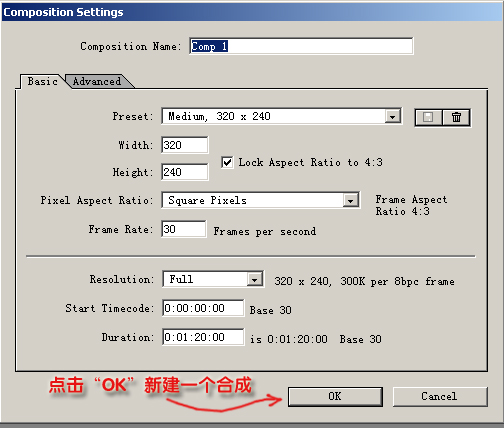Click inside the Width field showing 320
This screenshot has width=504, height=428.
tap(185, 145)
